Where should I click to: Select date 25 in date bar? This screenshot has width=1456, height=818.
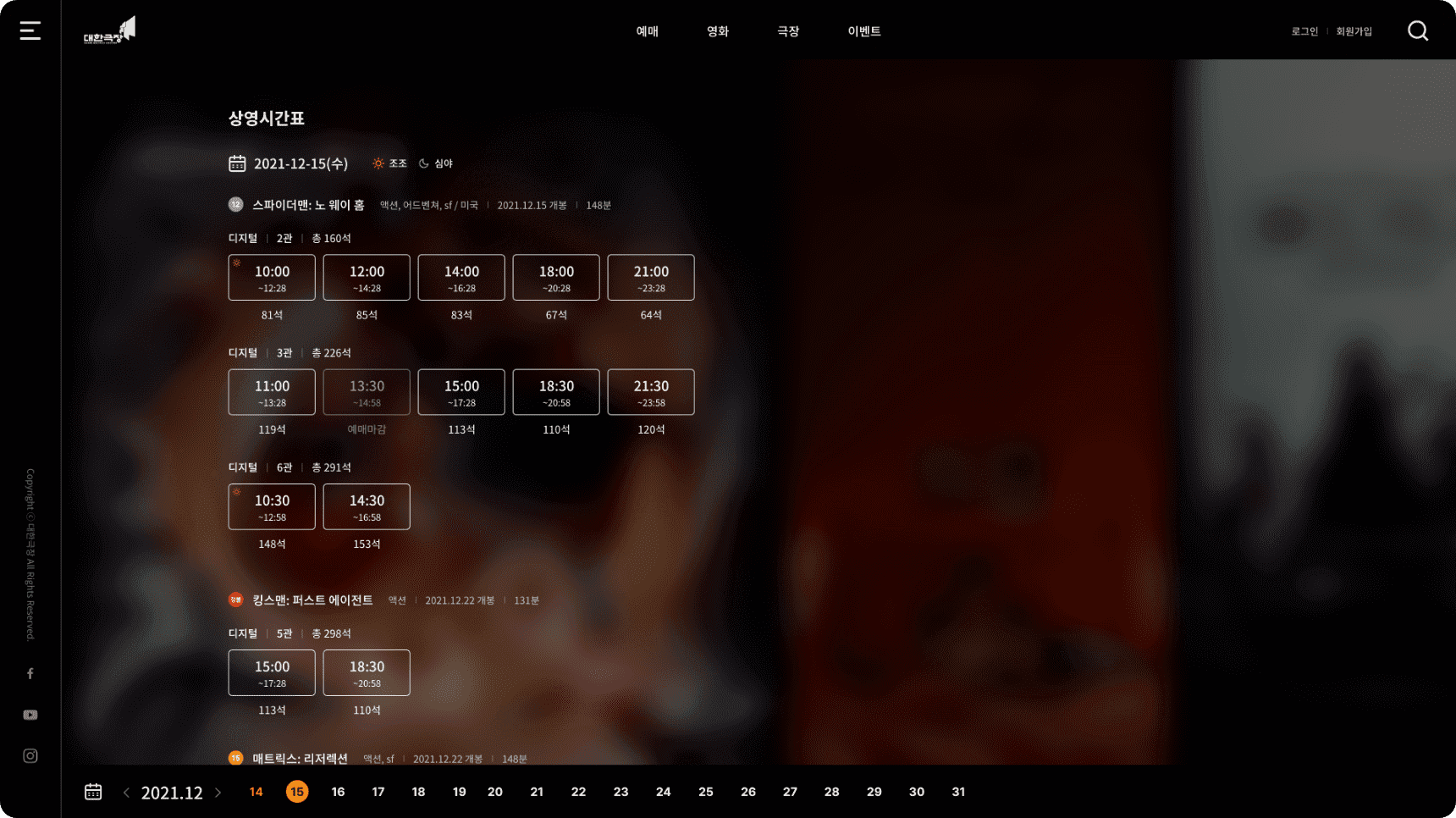pos(705,792)
